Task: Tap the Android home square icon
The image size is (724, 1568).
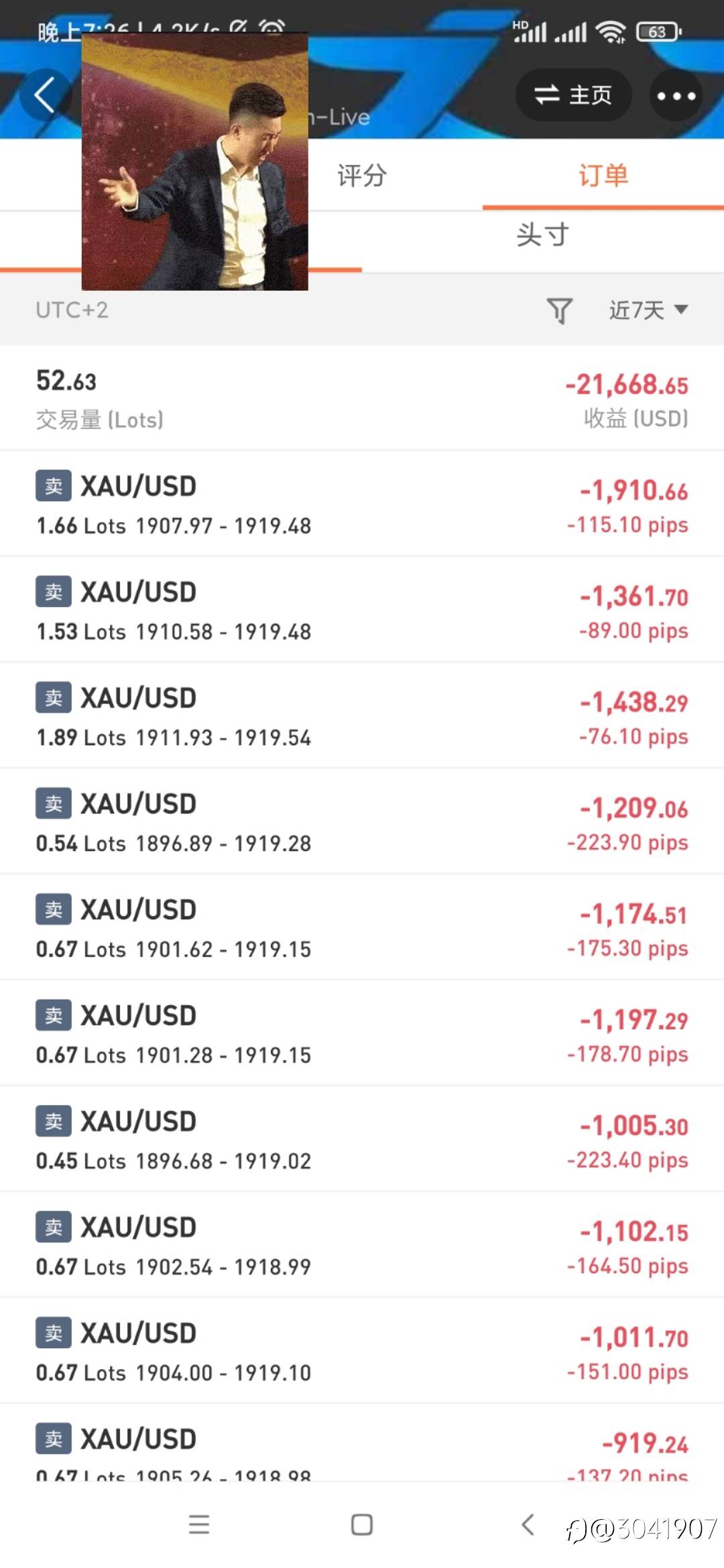Action: pyautogui.click(x=362, y=1524)
